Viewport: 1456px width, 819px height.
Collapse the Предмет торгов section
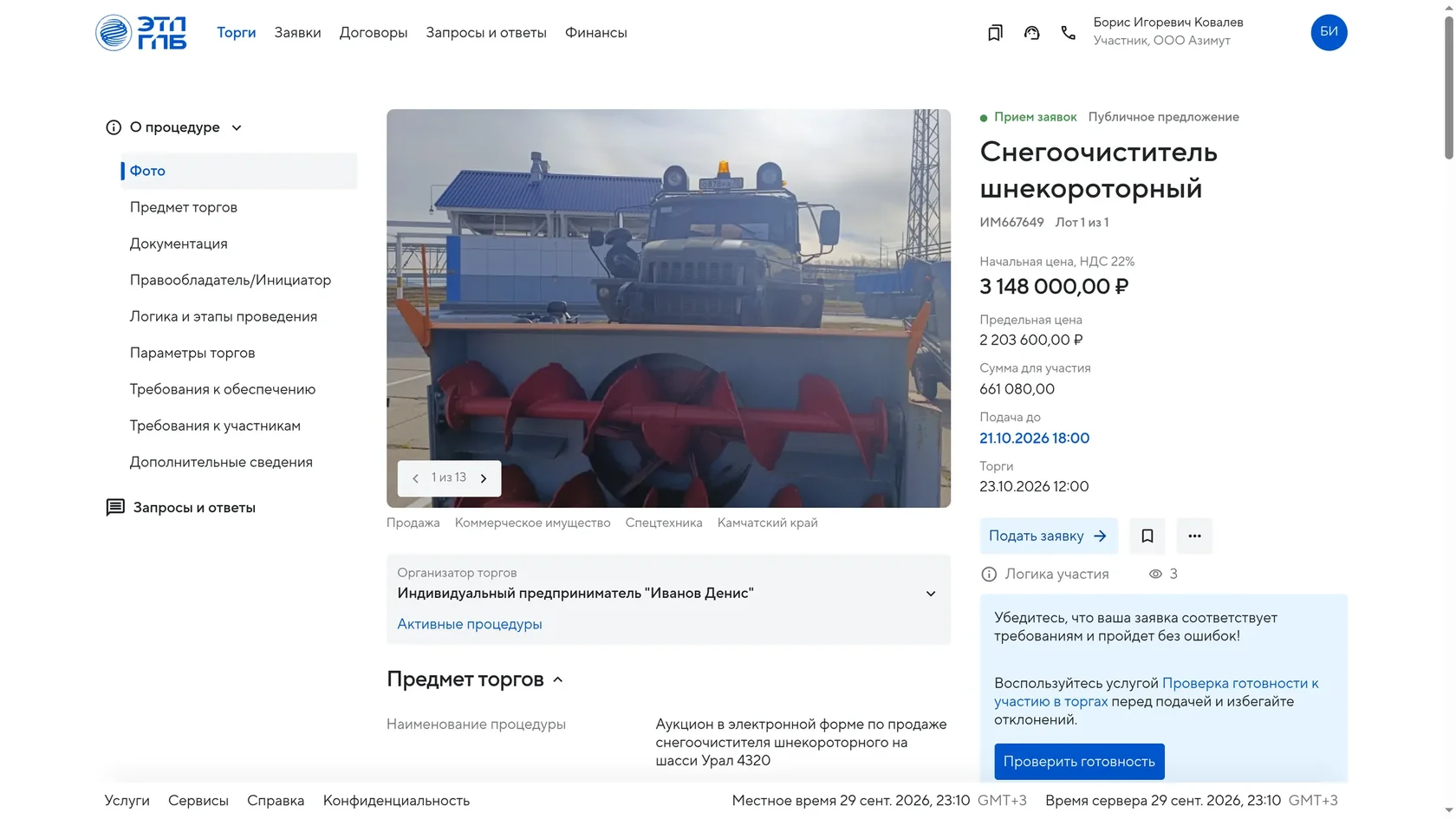click(558, 679)
